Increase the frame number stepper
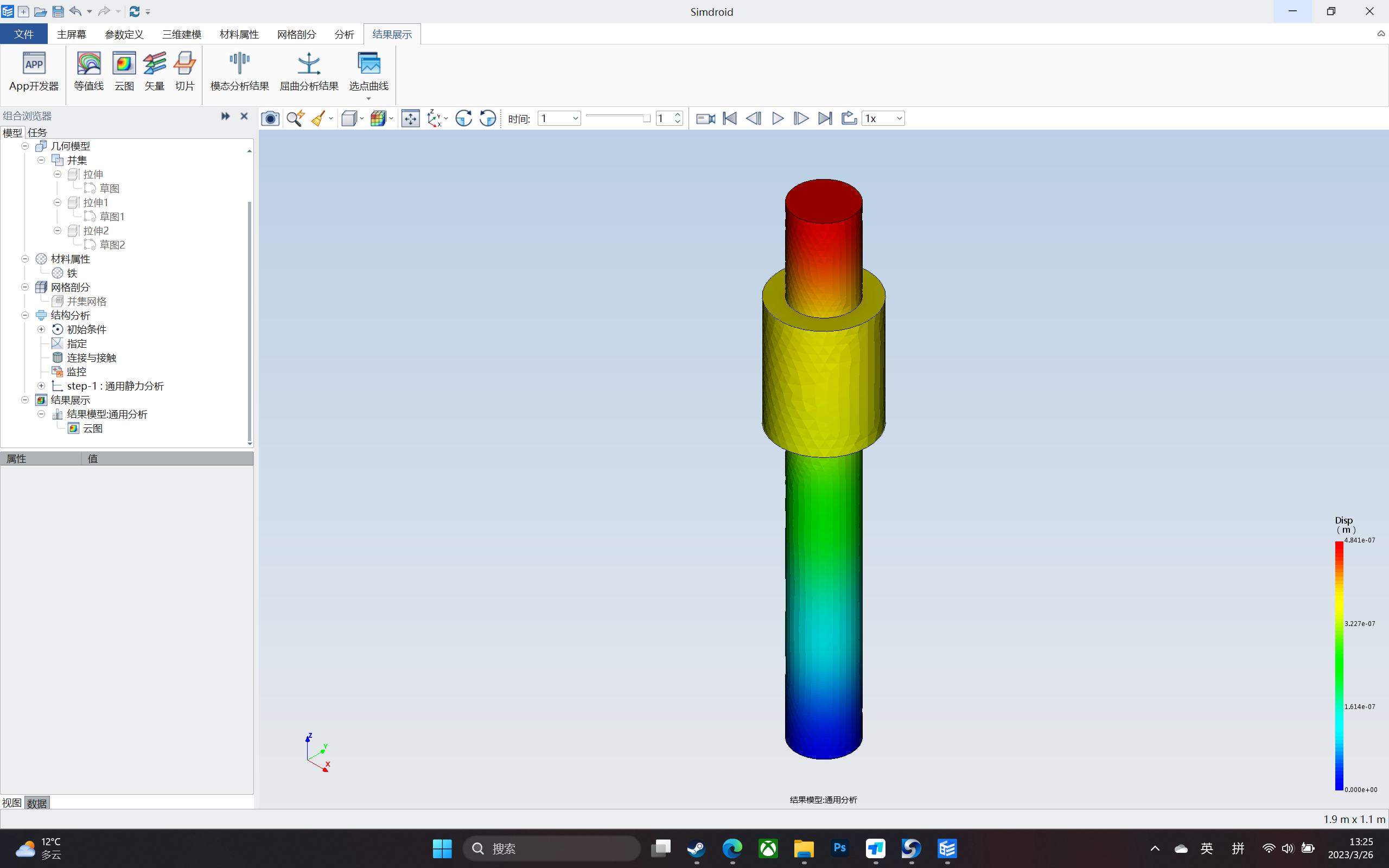 coord(678,115)
